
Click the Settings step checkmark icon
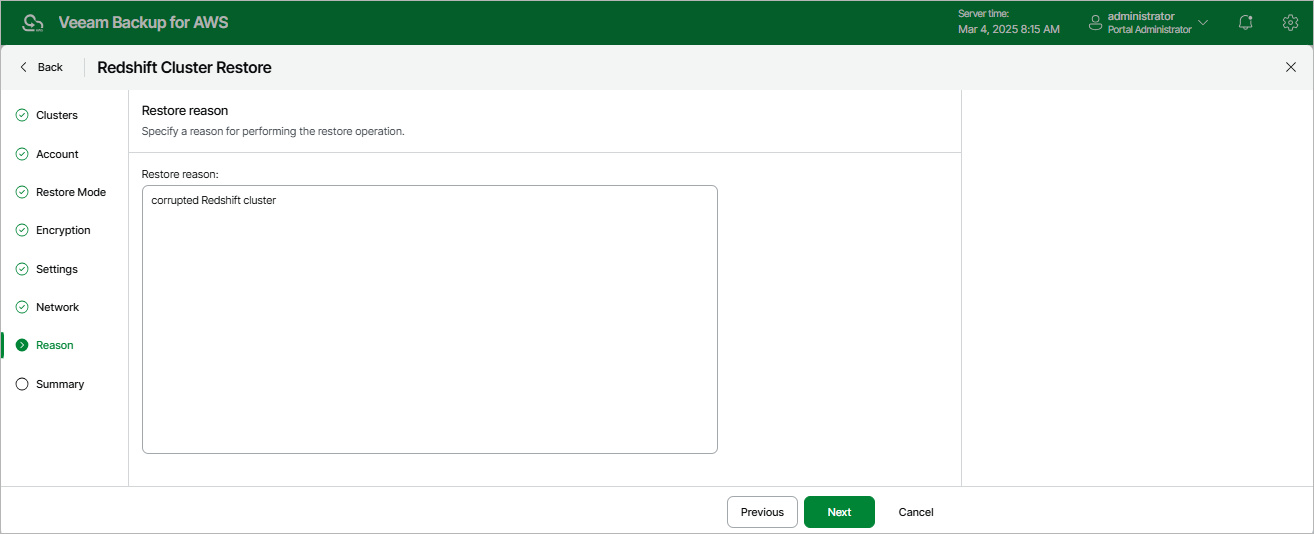(22, 269)
